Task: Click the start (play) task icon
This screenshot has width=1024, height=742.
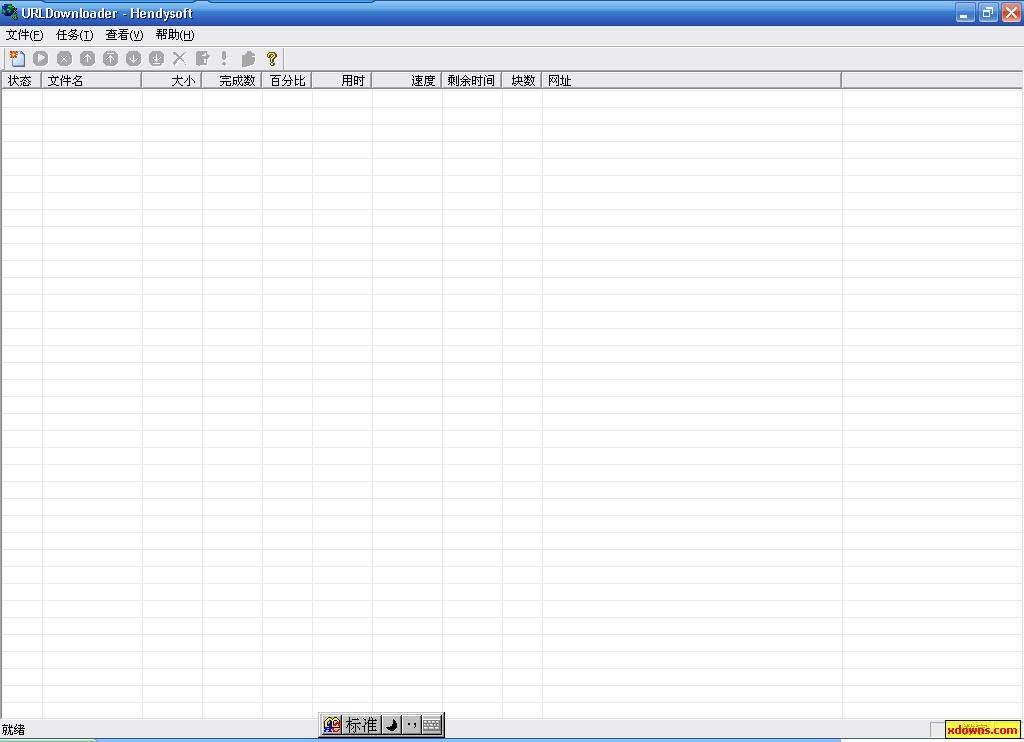Action: pos(40,59)
